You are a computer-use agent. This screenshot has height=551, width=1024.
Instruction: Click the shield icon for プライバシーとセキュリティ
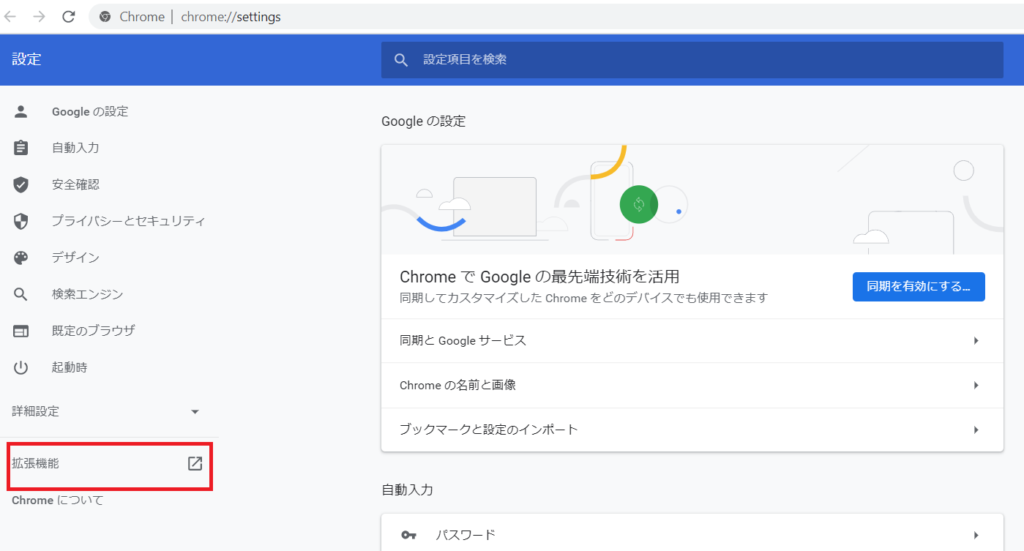tap(20, 221)
